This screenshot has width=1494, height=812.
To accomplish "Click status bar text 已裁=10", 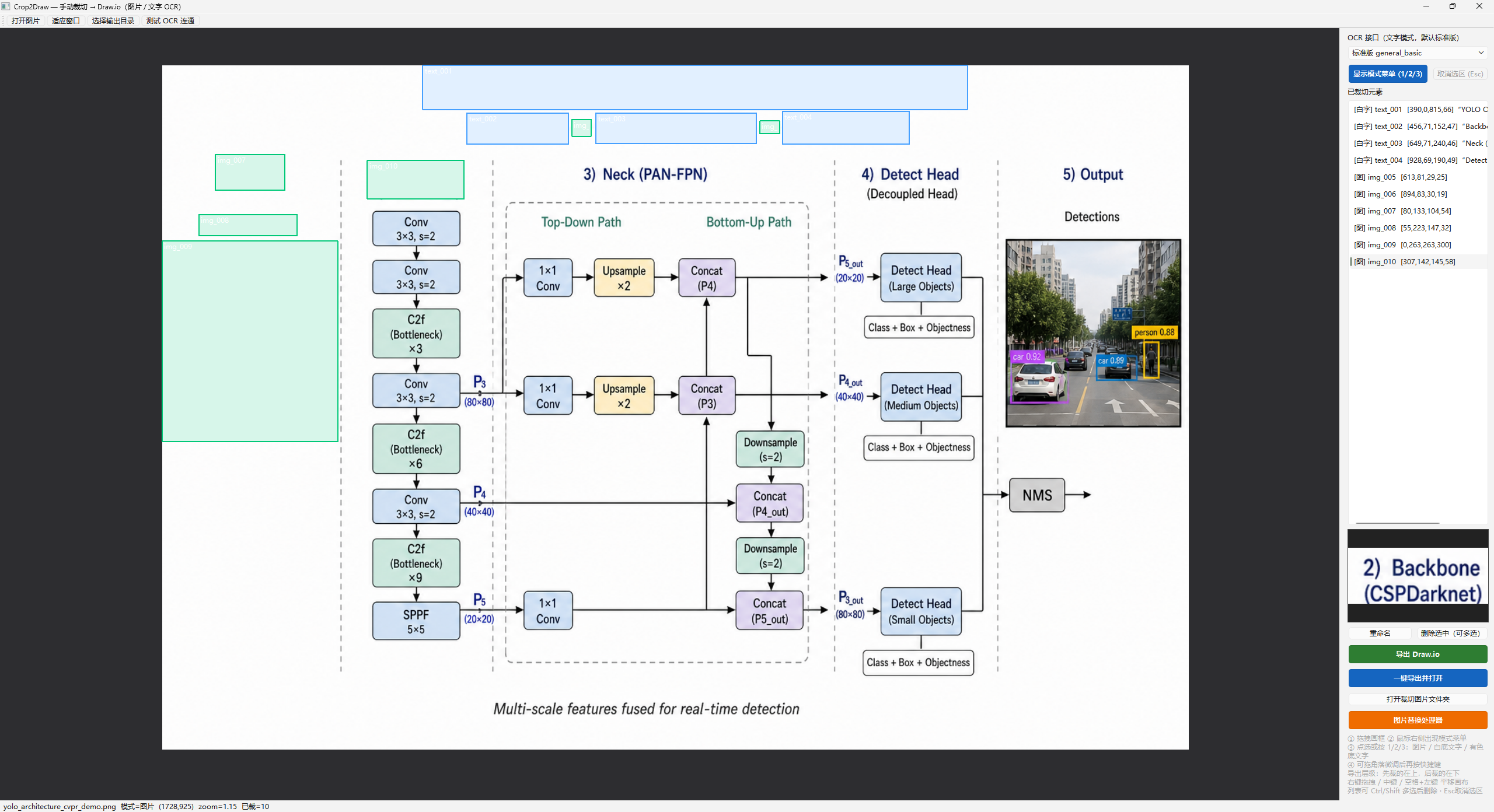I will (x=256, y=807).
